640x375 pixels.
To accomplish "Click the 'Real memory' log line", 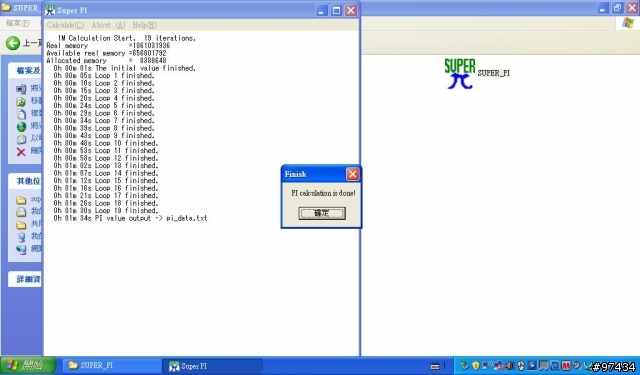I will click(x=108, y=46).
